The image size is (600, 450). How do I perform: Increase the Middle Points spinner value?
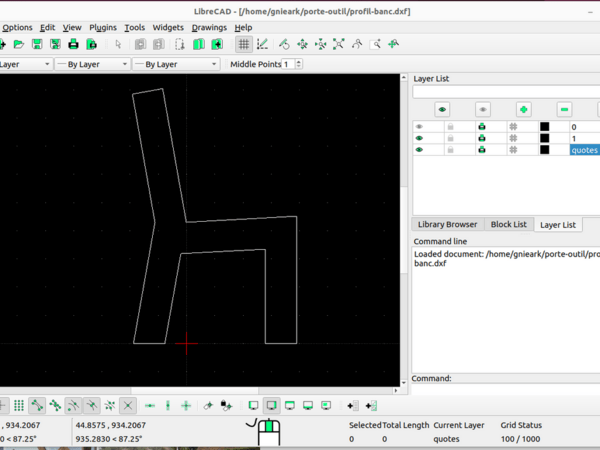(x=297, y=61)
